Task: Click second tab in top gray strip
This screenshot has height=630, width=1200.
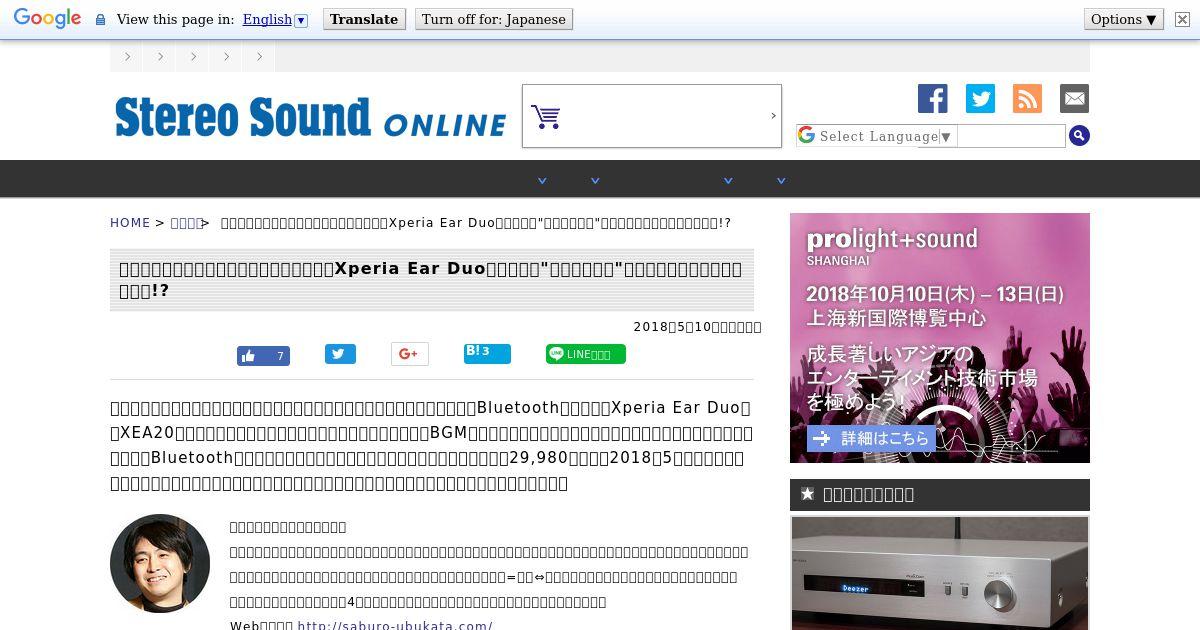Action: pyautogui.click(x=160, y=57)
